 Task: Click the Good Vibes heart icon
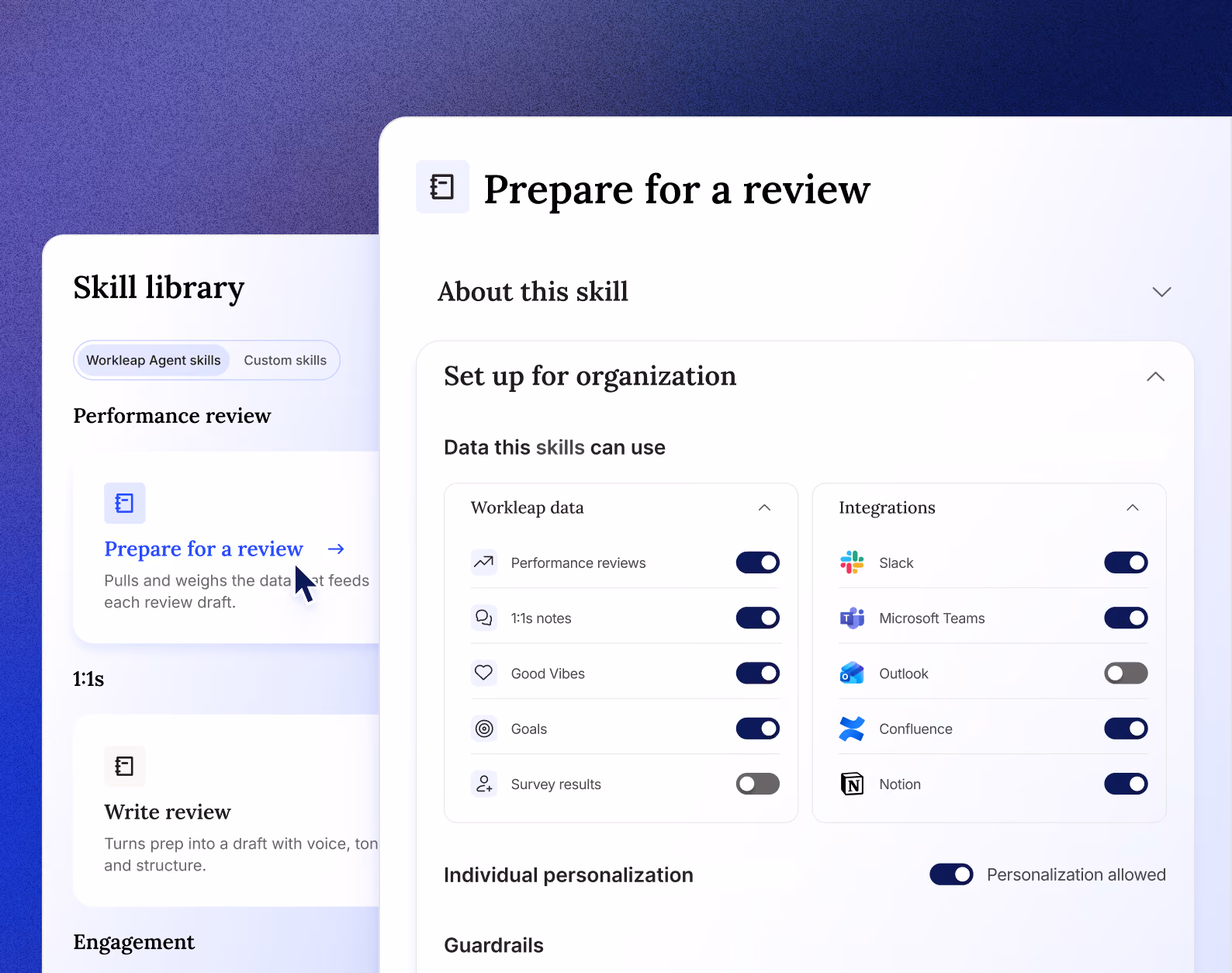[484, 673]
